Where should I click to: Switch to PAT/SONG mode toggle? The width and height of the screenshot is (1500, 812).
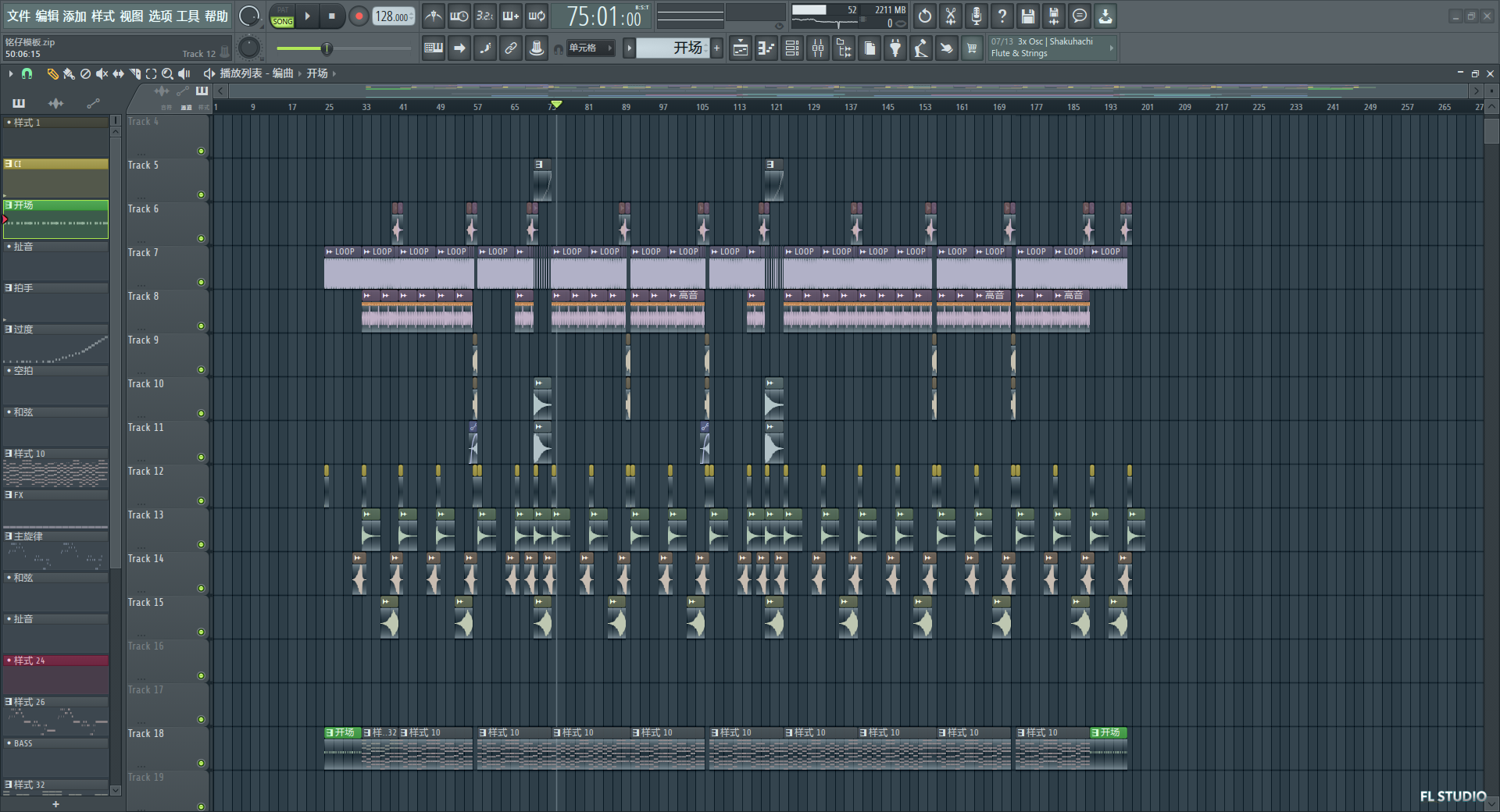(282, 16)
